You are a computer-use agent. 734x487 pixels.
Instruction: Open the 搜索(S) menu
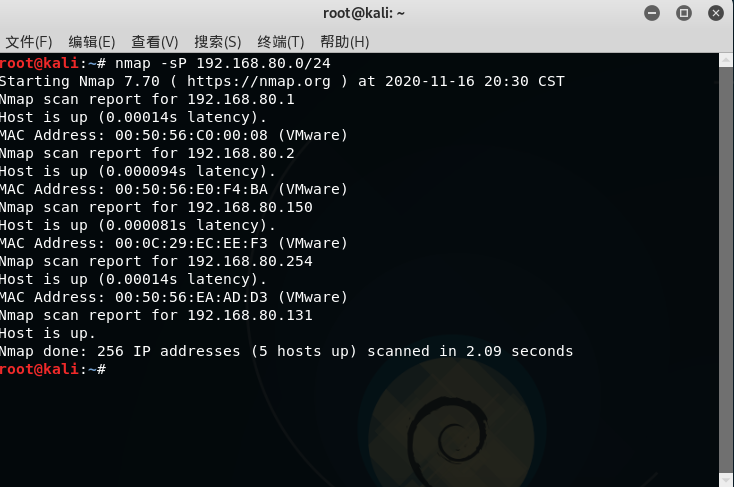click(218, 42)
